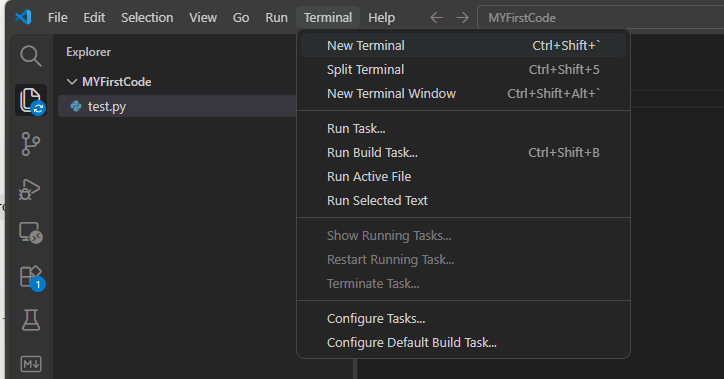This screenshot has width=724, height=379.
Task: Select Configure Default Build Task...
Action: pos(464,343)
